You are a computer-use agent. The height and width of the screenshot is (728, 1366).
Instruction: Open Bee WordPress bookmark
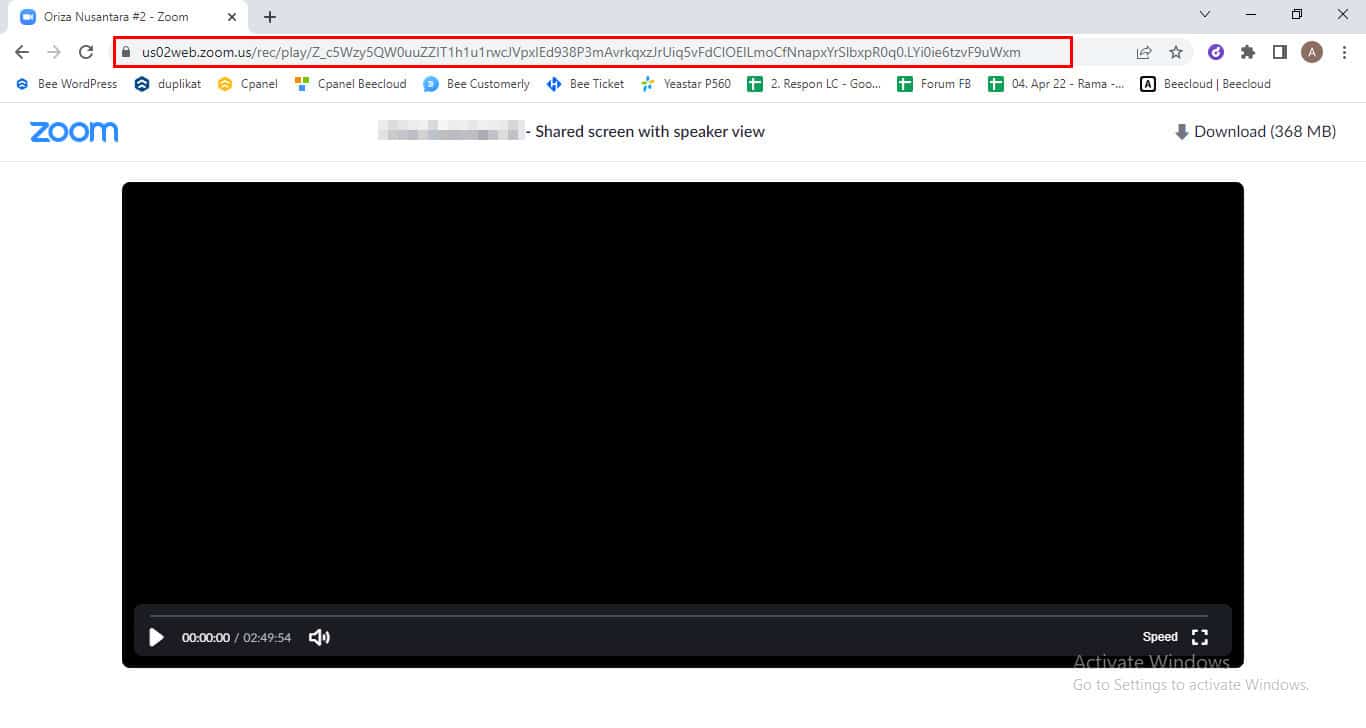click(x=66, y=84)
